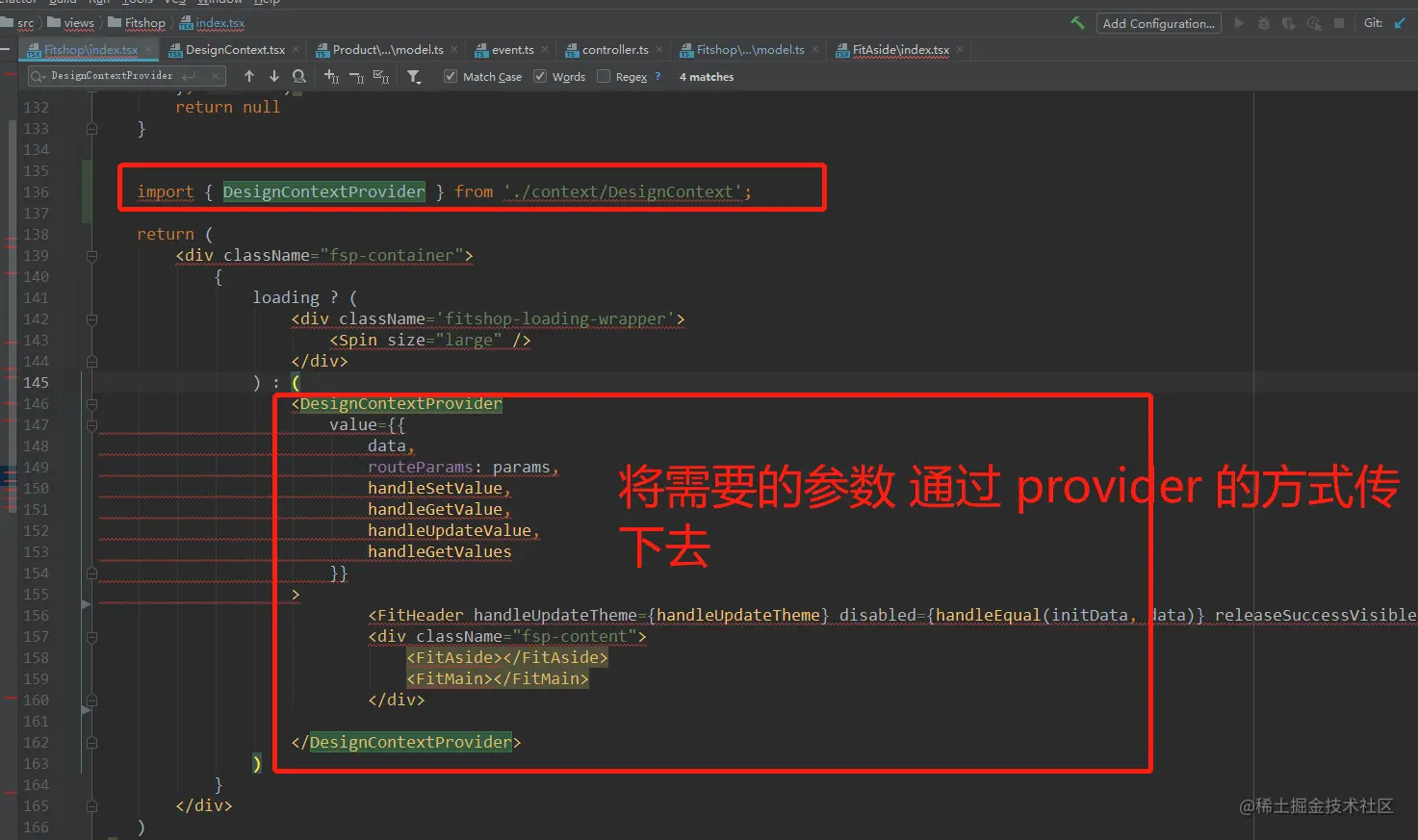The width and height of the screenshot is (1418, 840).
Task: Jump to next search occurrence
Action: click(274, 76)
